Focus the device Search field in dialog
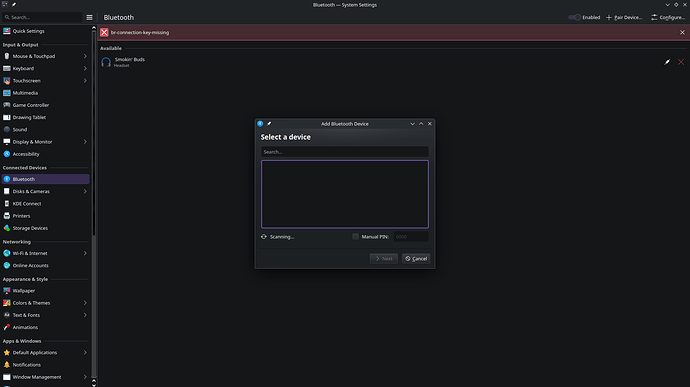 [345, 152]
